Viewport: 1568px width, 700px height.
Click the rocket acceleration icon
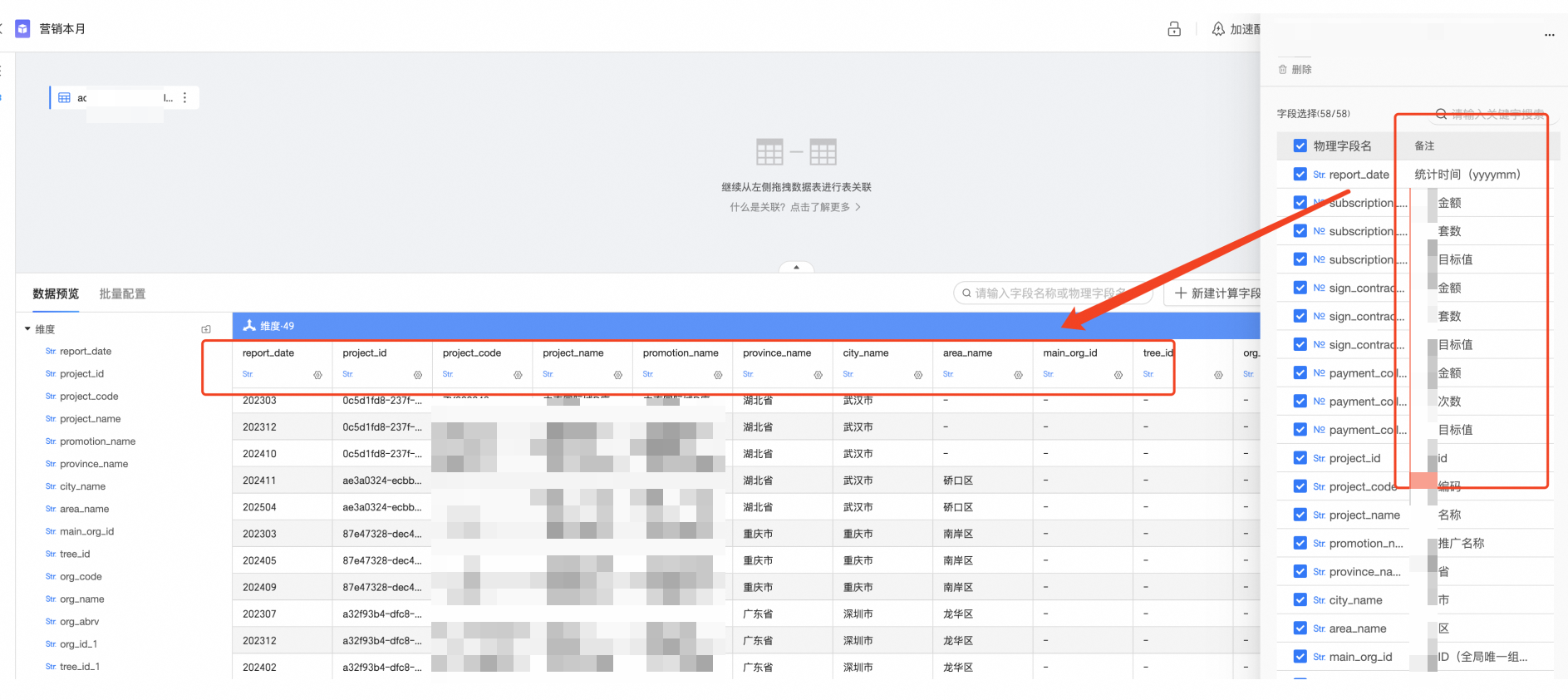1218,29
